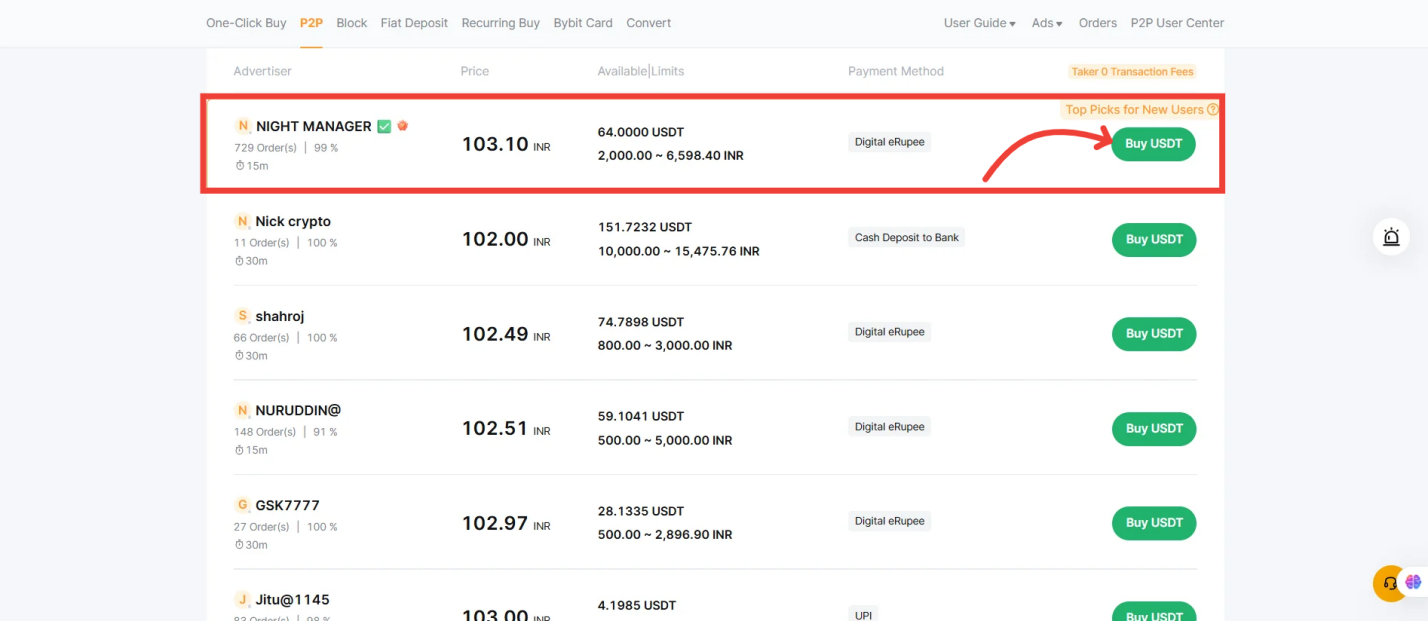
Task: Buy USDT from NIGHT MANAGER
Action: pos(1153,143)
